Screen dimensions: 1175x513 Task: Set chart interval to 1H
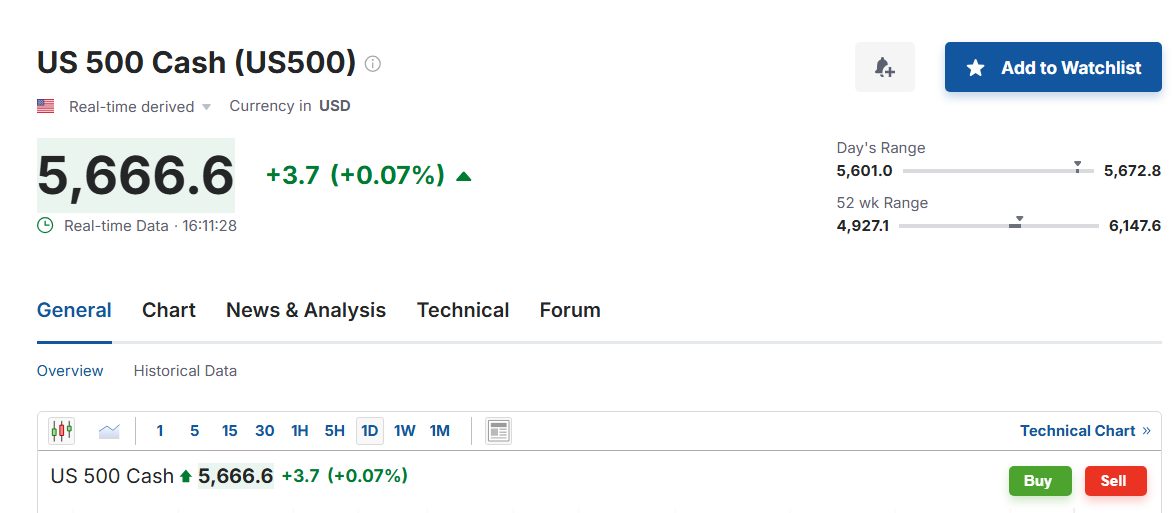[x=299, y=431]
